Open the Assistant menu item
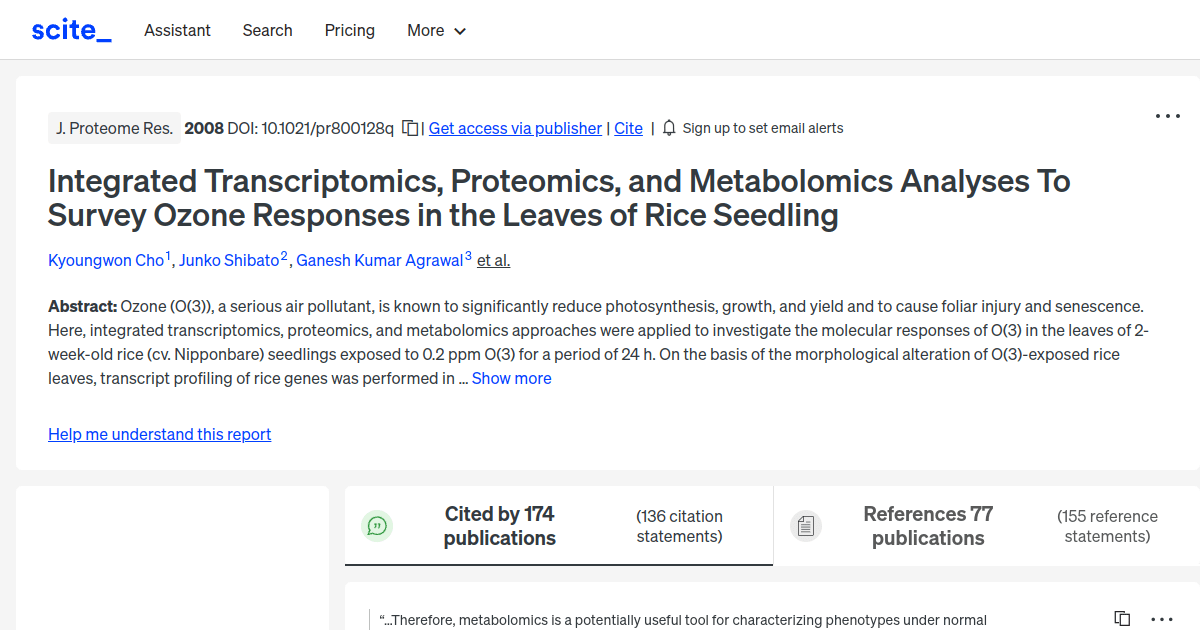 click(x=177, y=30)
